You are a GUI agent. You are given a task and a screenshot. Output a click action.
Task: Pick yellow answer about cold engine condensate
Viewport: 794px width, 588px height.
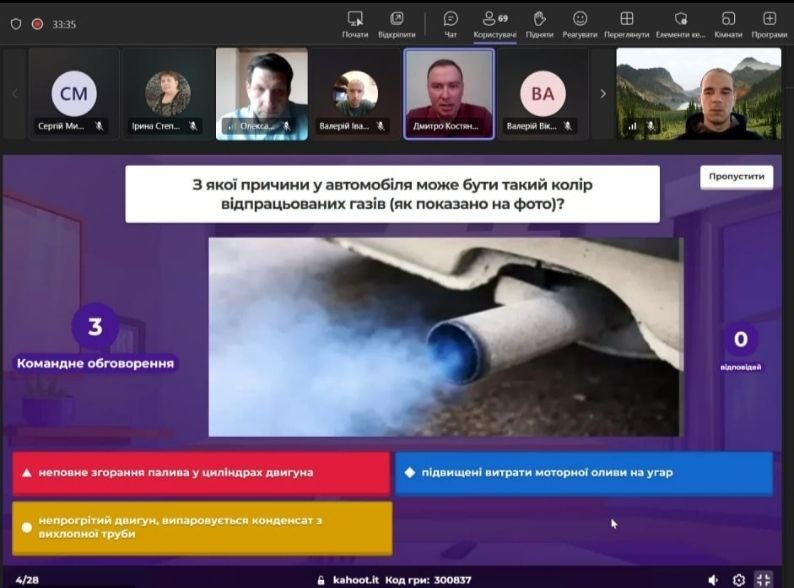pos(201,528)
